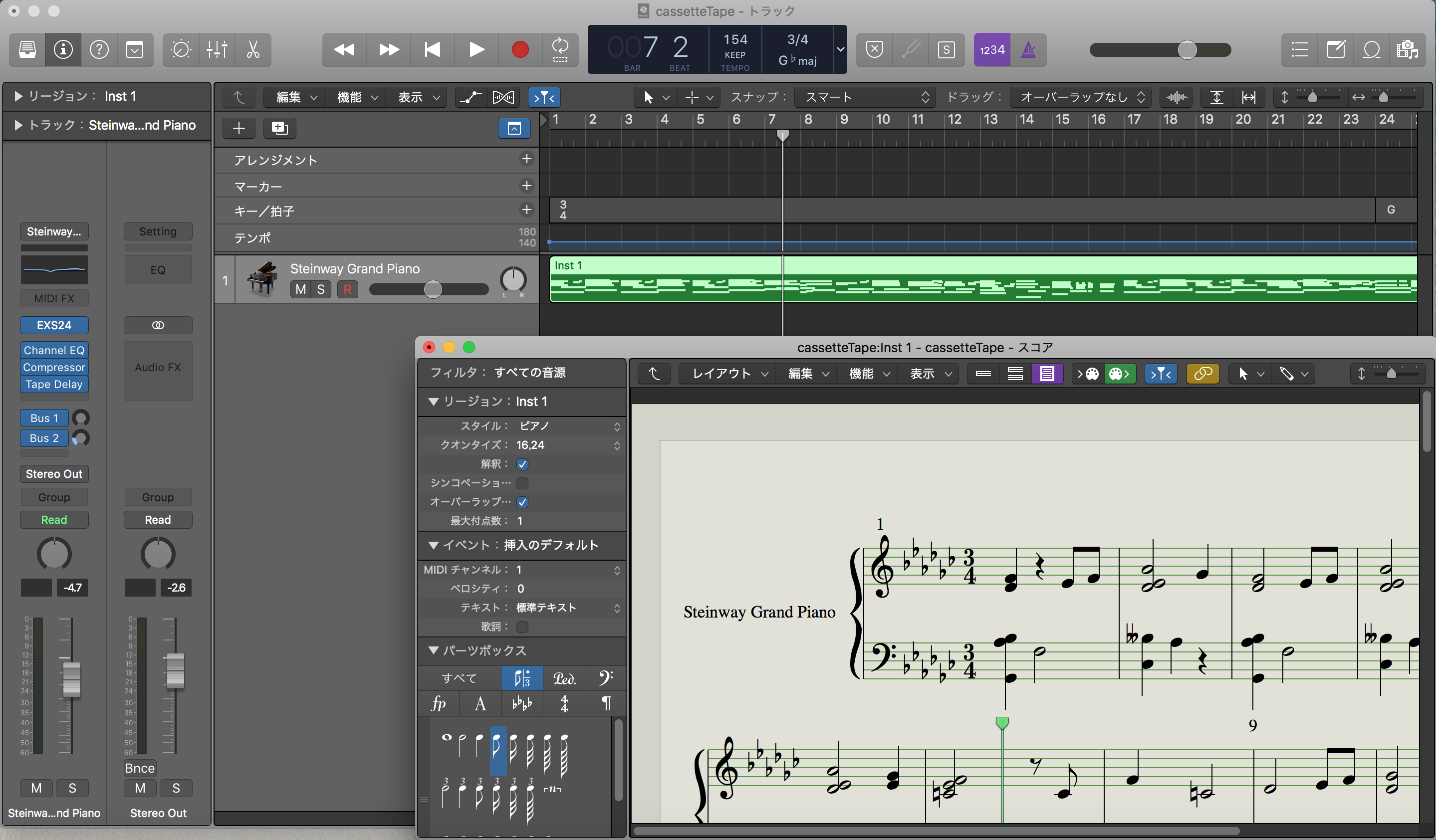The width and height of the screenshot is (1436, 840).
Task: Open the Library drawer icon
Action: (x=27, y=50)
